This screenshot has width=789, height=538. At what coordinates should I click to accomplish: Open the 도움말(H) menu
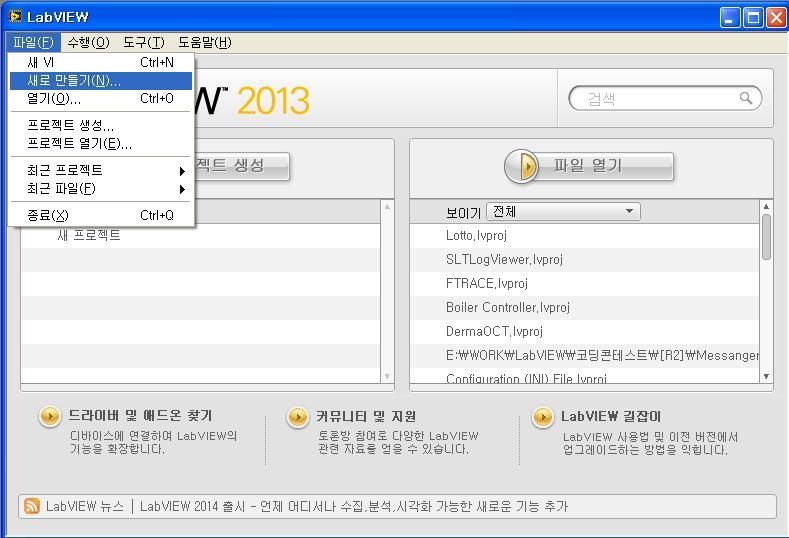pos(205,42)
